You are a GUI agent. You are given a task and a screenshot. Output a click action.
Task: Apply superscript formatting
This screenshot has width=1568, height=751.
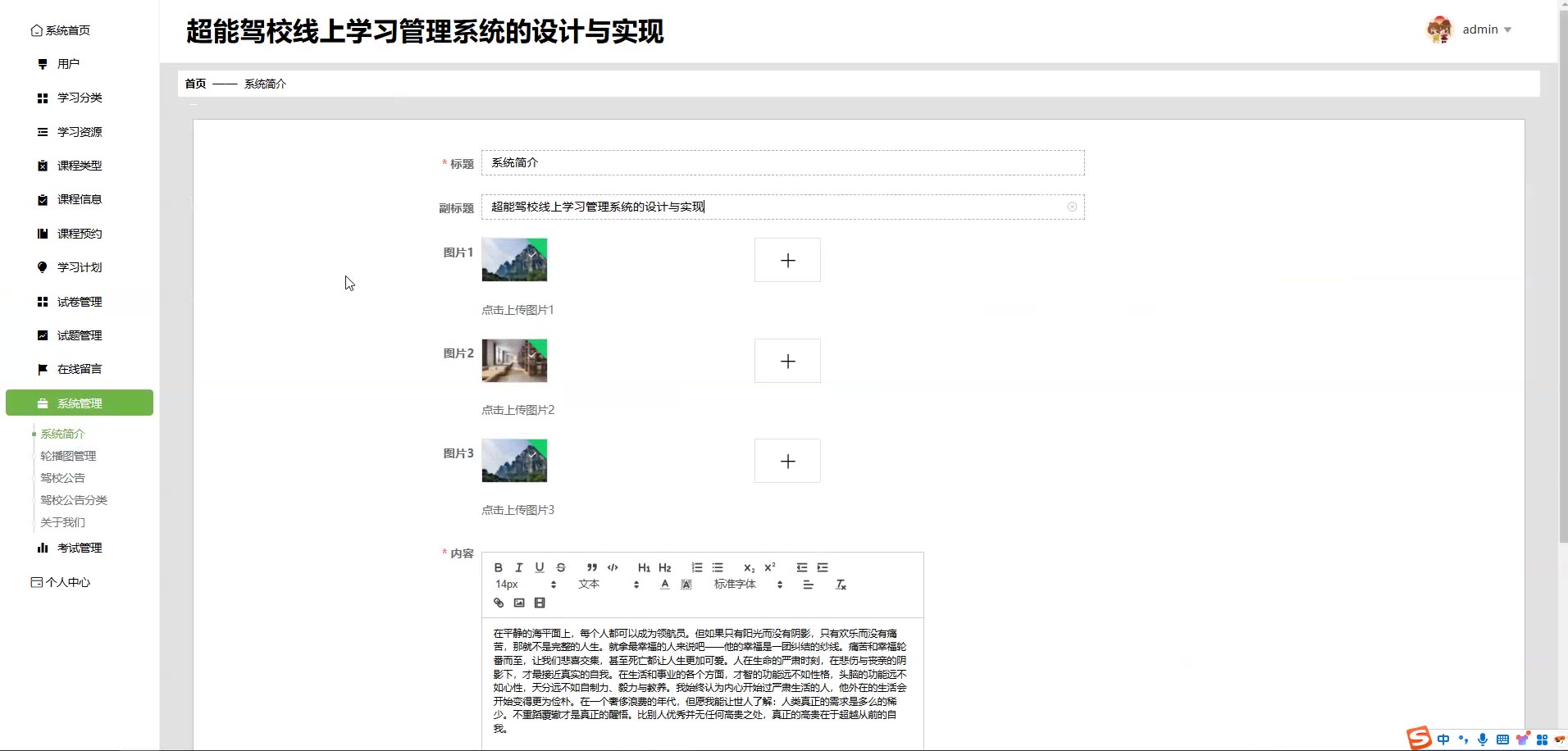coord(770,567)
